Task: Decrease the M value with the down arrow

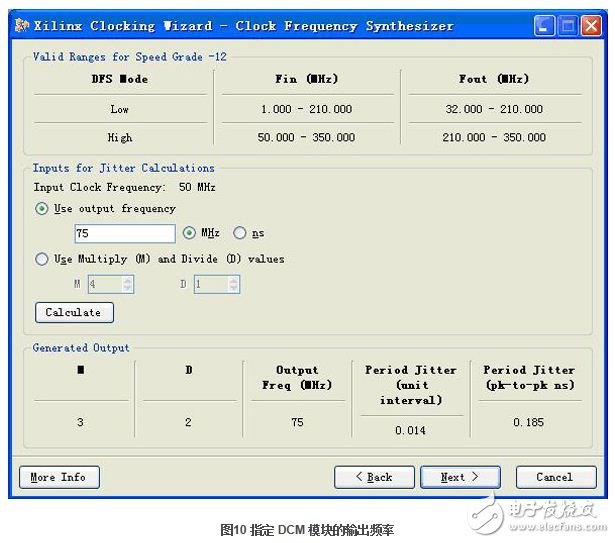Action: pos(127,289)
